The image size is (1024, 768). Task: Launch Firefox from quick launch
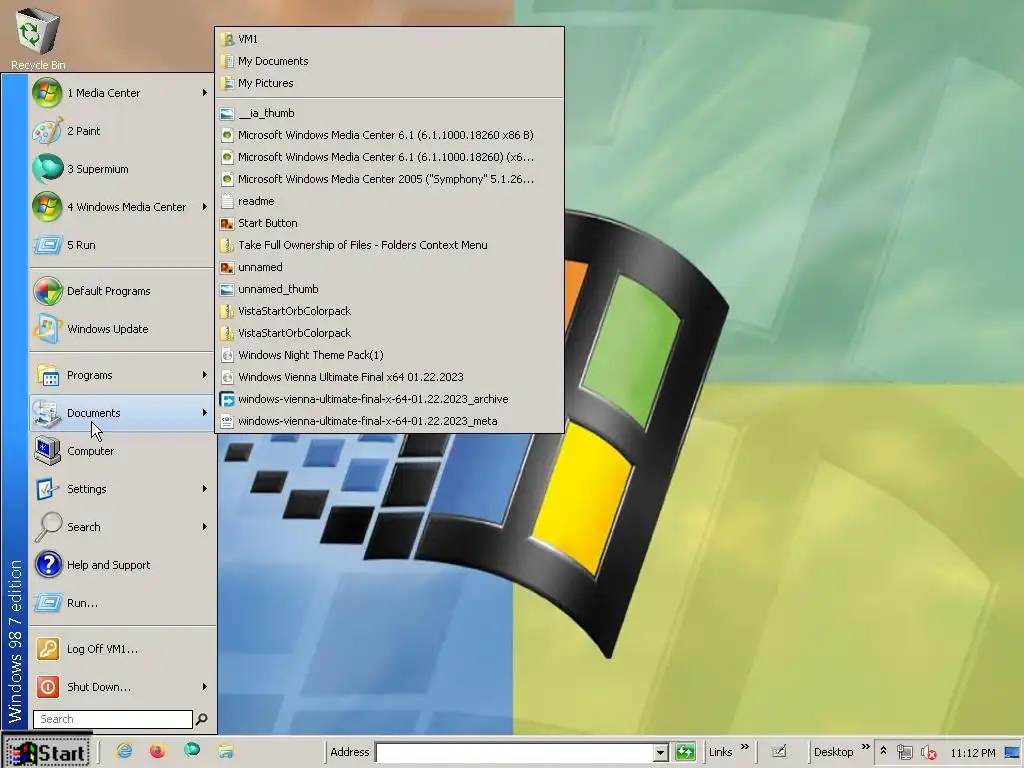click(x=157, y=752)
